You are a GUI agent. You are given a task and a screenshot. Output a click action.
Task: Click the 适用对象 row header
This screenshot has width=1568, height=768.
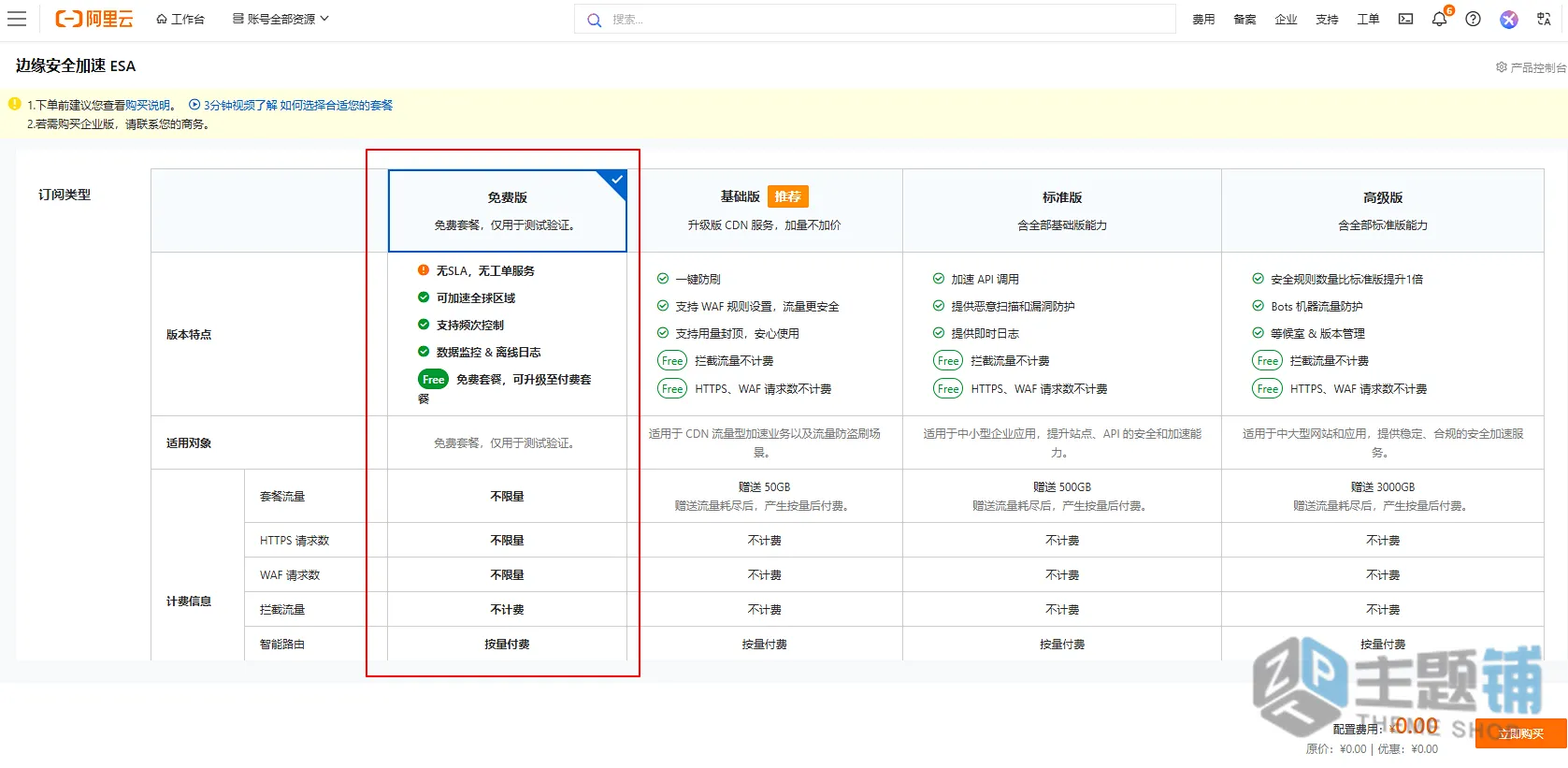click(x=189, y=443)
